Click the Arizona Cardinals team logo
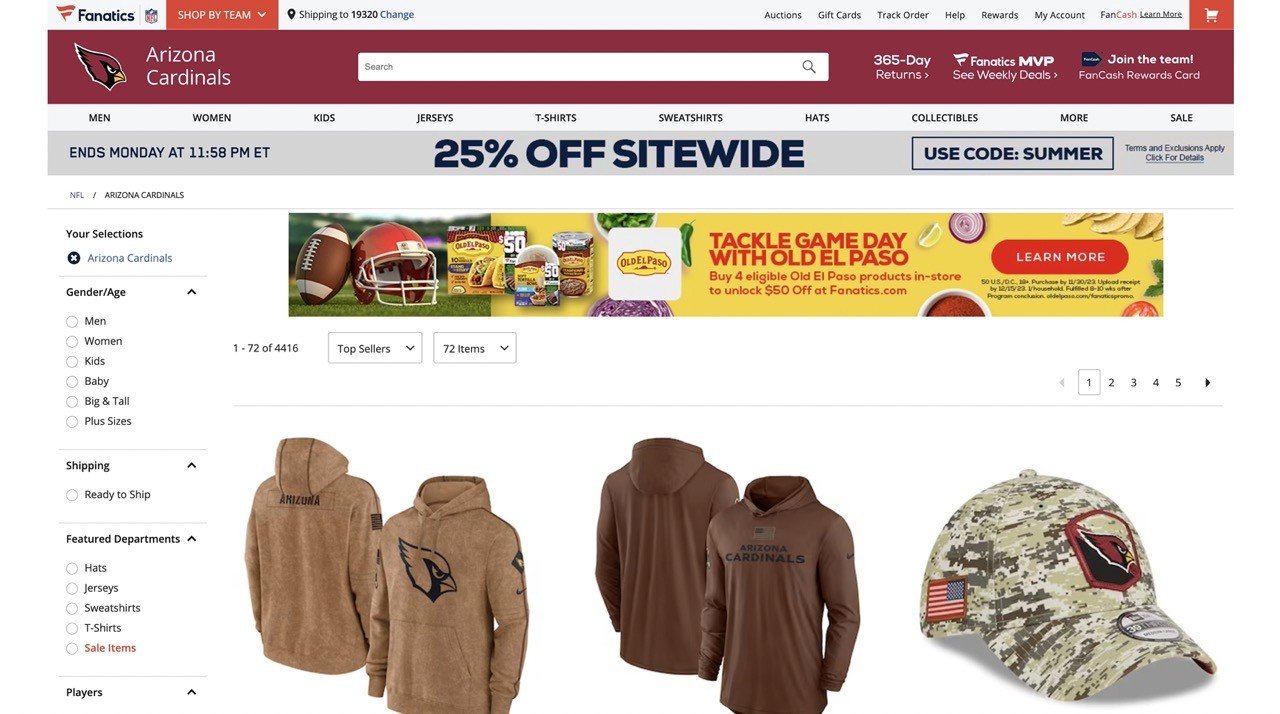 coord(100,67)
